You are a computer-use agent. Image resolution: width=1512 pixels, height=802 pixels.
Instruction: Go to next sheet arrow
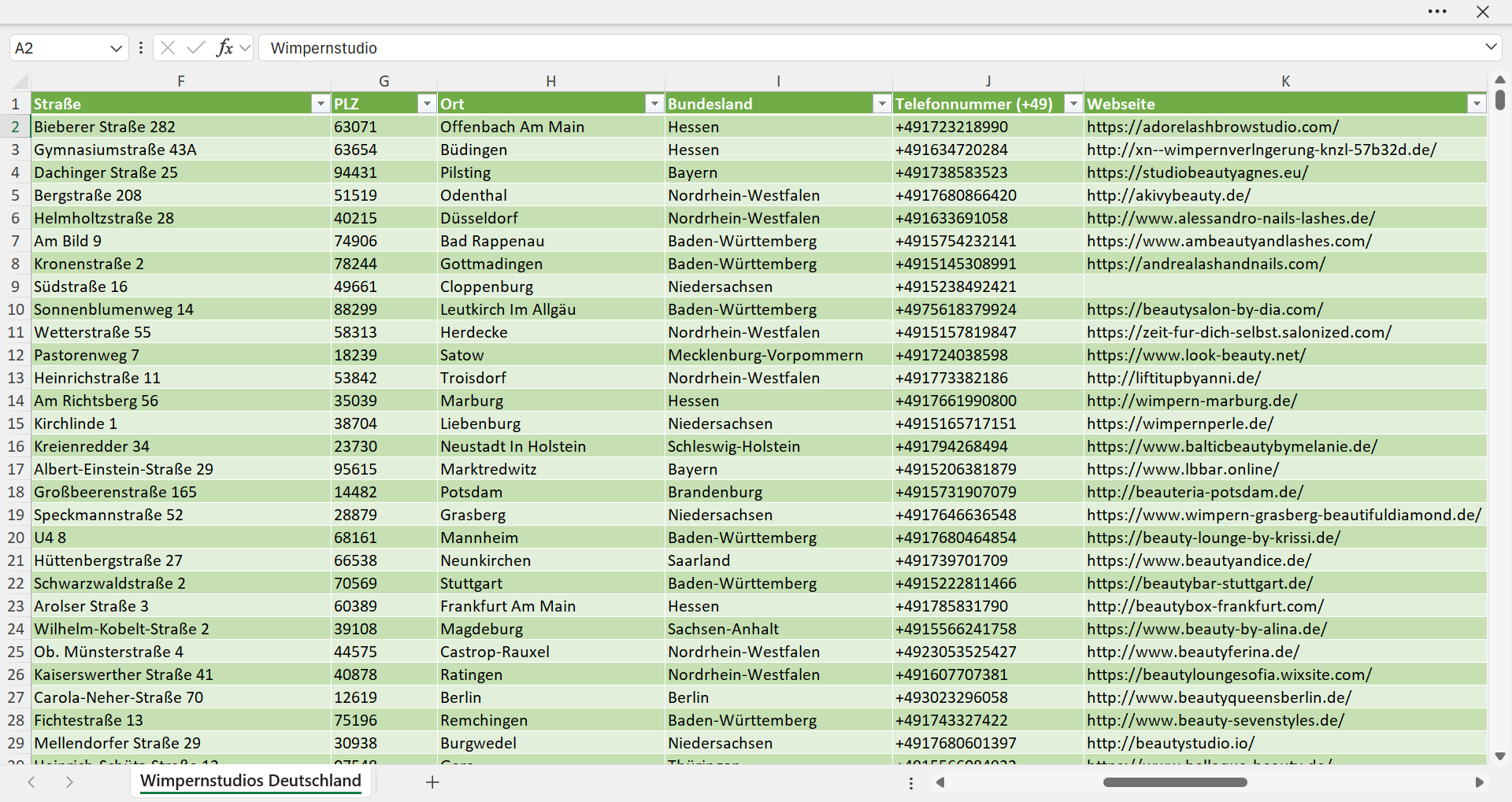(69, 782)
